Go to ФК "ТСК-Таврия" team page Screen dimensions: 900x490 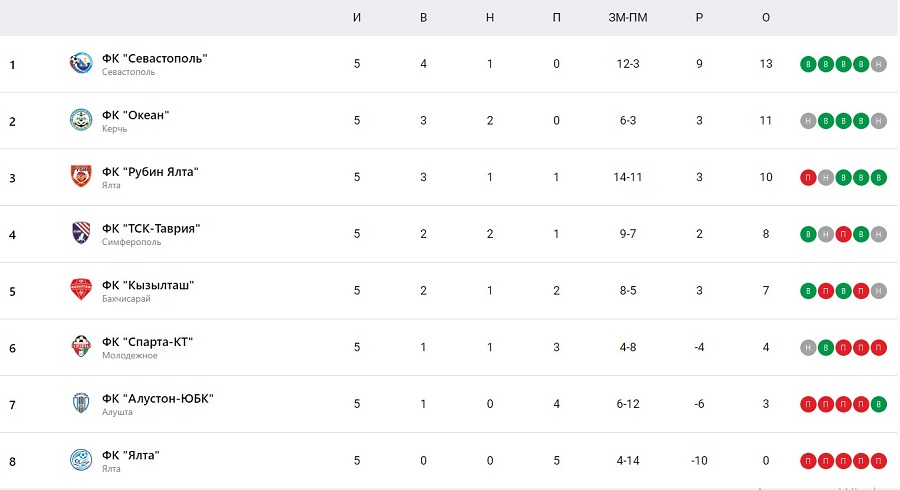pos(151,228)
